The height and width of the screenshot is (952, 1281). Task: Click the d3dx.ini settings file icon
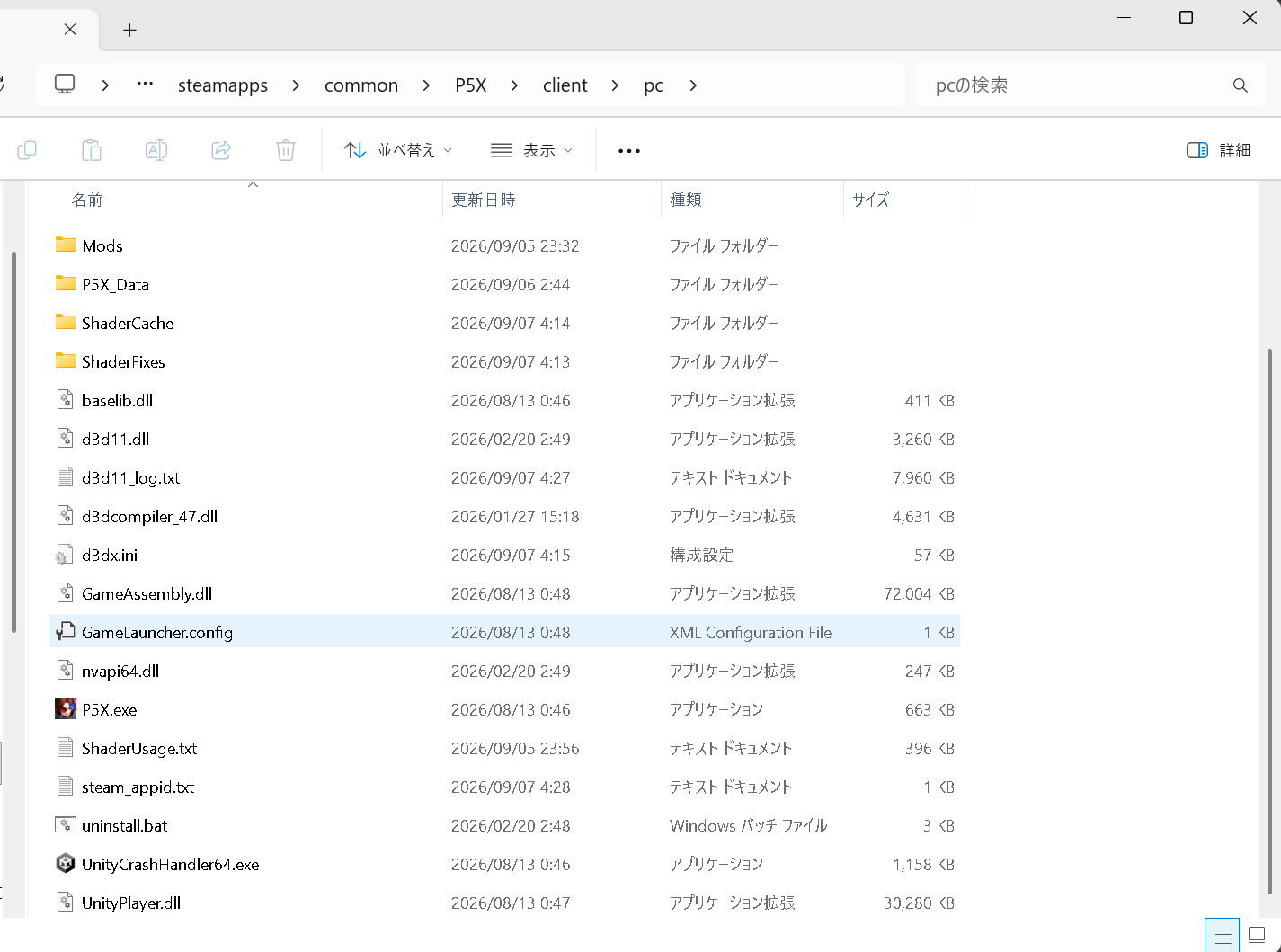coord(65,555)
